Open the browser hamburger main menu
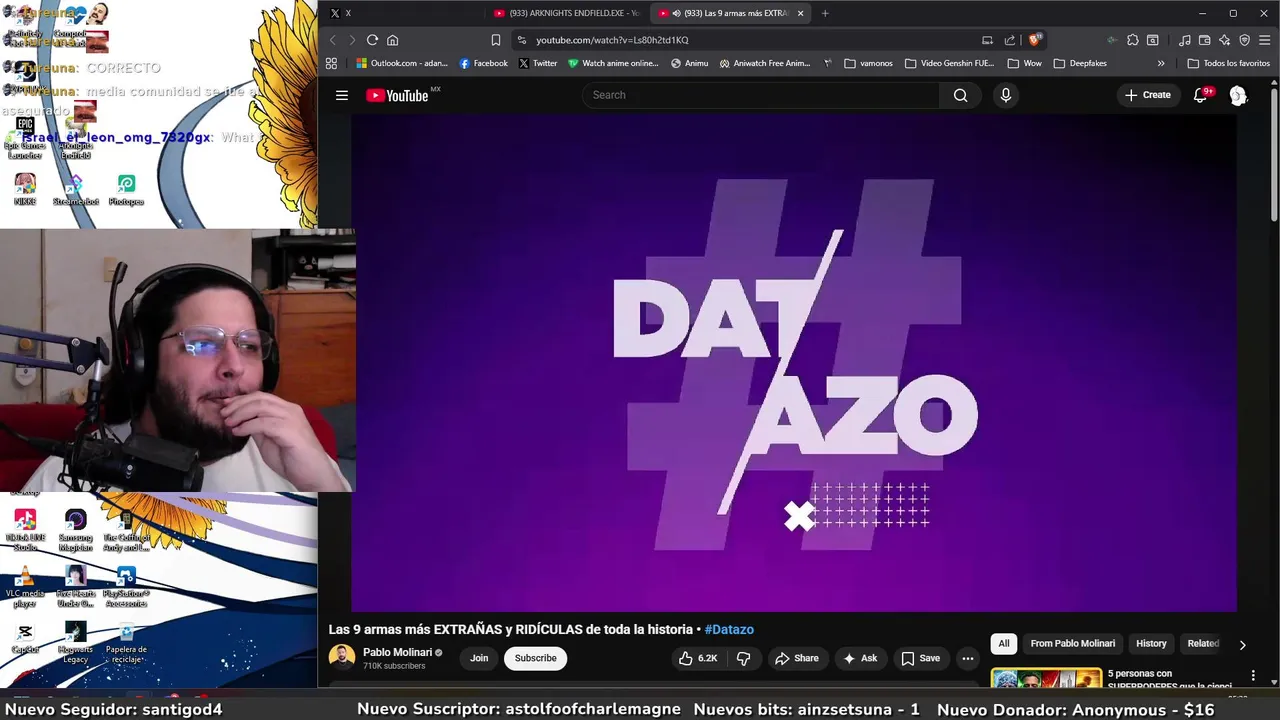Image resolution: width=1280 pixels, height=720 pixels. coord(1265,40)
